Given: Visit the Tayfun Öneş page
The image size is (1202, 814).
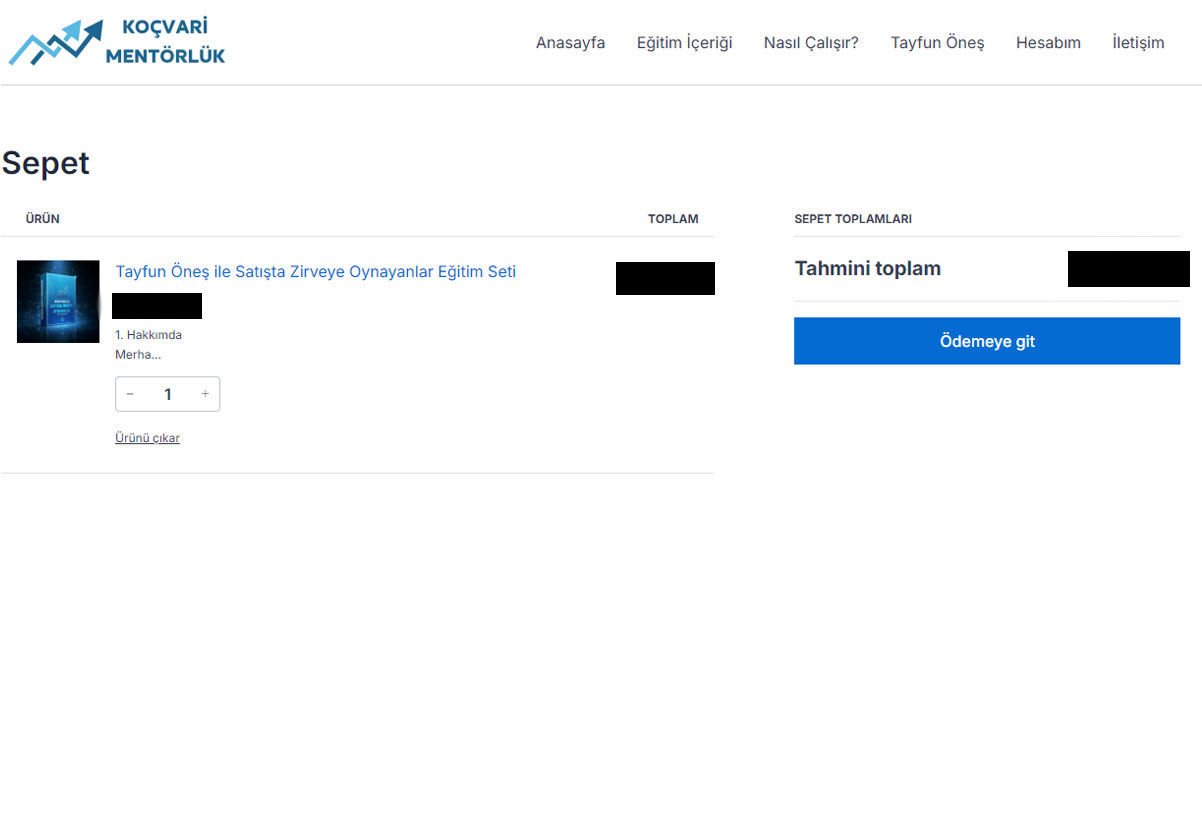Looking at the screenshot, I should click(937, 43).
